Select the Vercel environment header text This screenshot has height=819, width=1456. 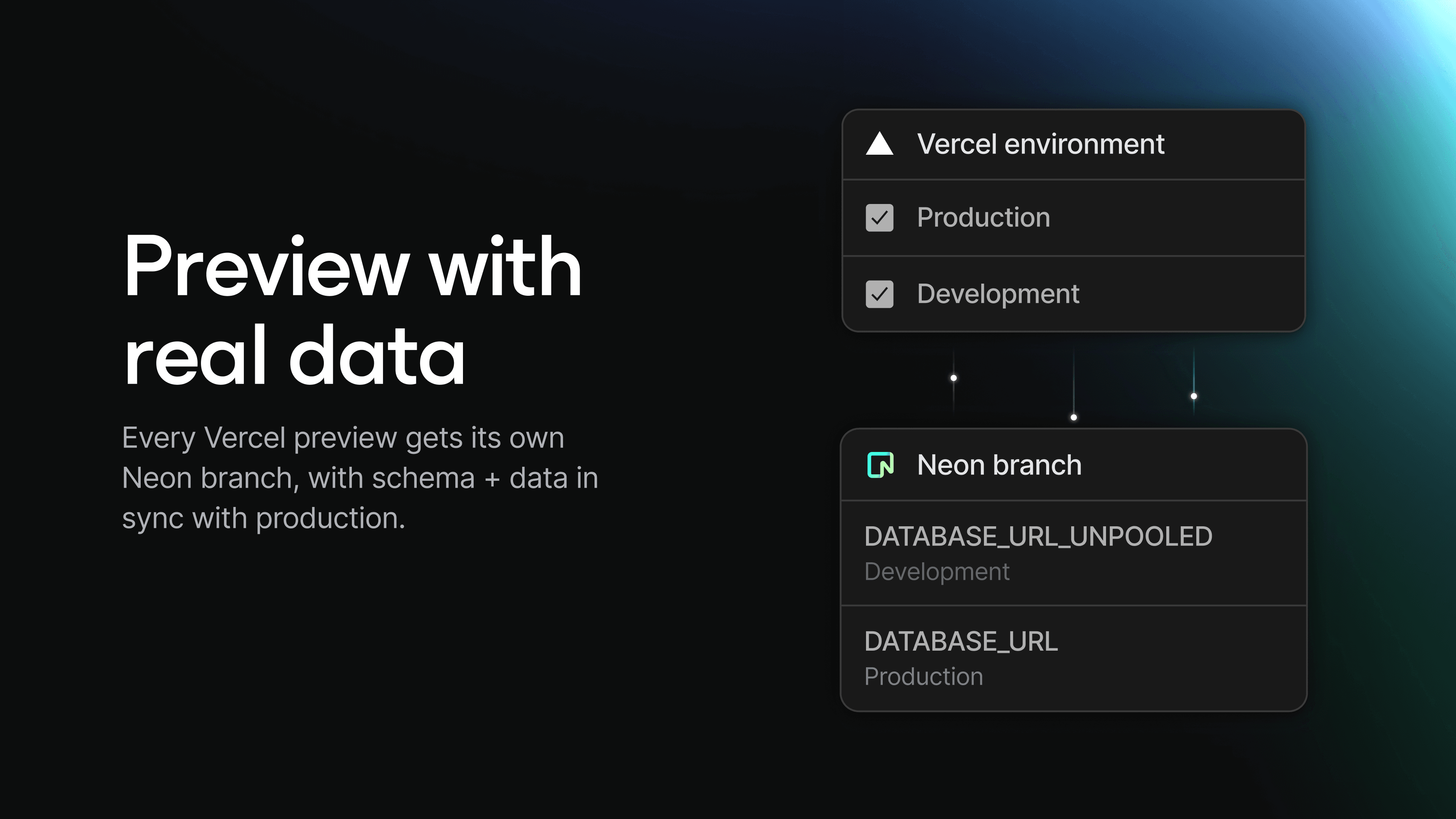(x=1040, y=144)
